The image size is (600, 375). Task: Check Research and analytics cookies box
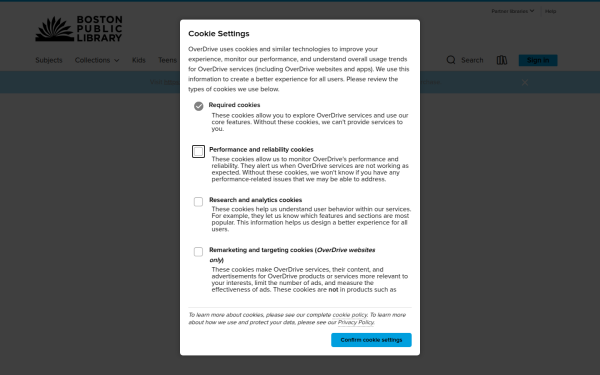[x=198, y=202]
